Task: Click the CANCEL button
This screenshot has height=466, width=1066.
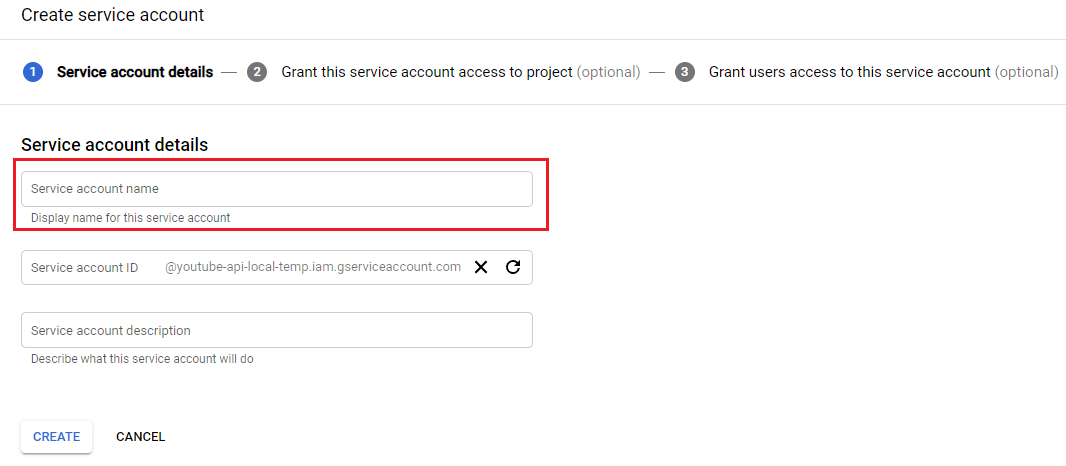Action: coord(141,437)
